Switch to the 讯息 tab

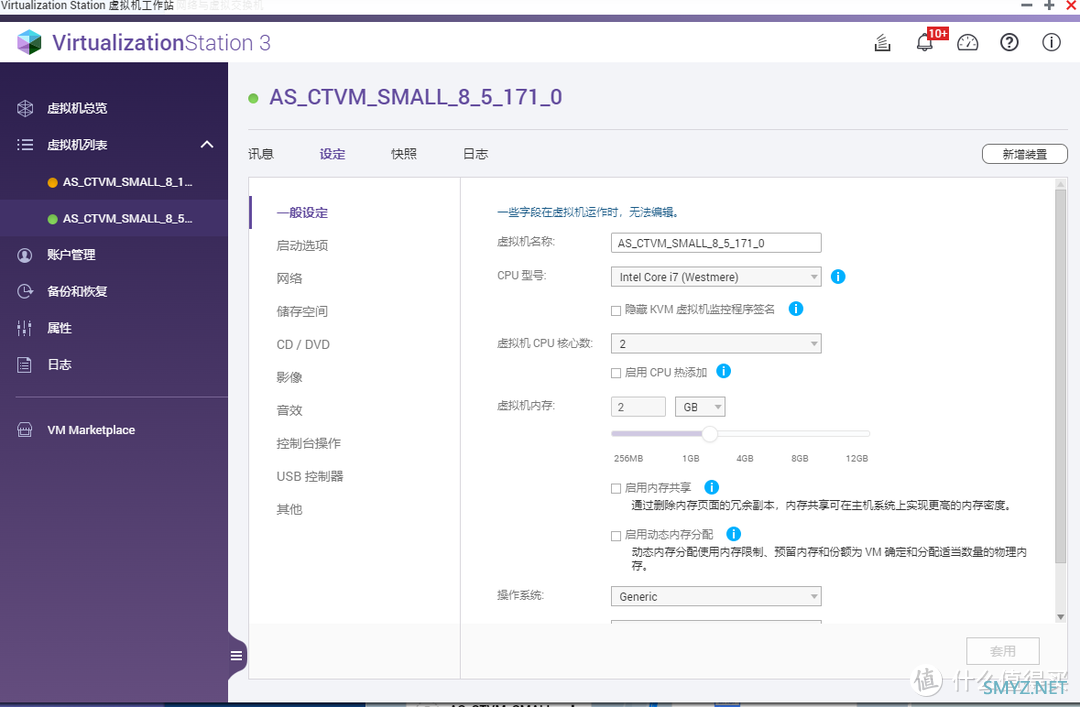[x=261, y=154]
